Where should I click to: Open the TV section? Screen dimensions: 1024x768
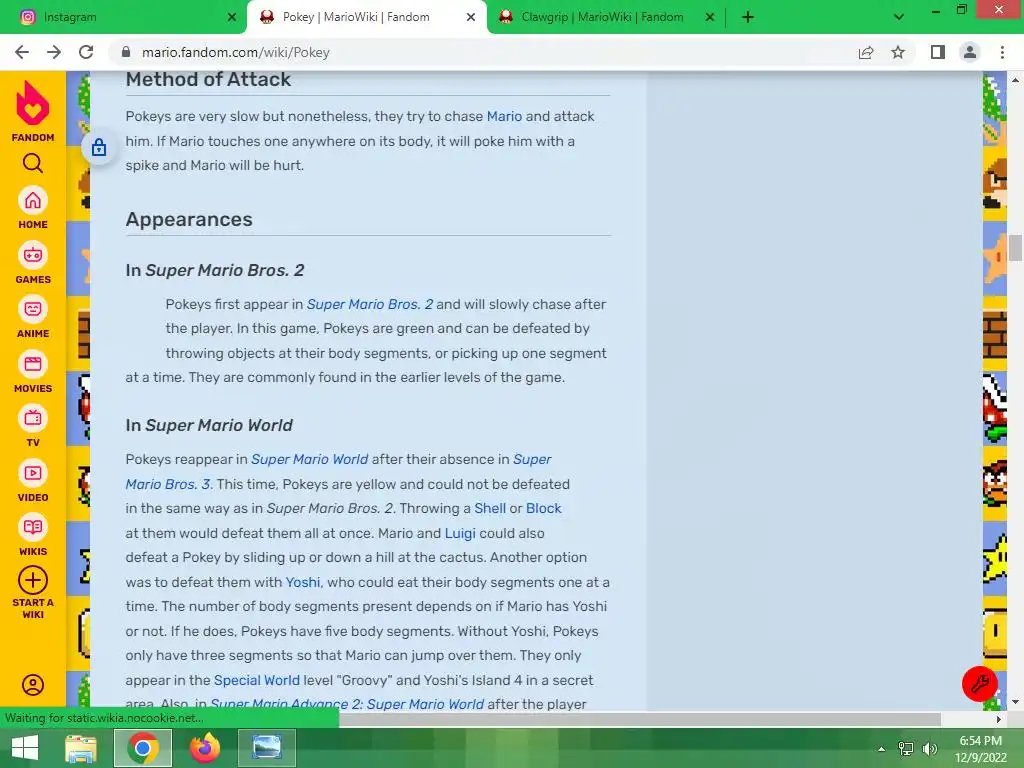[33, 426]
